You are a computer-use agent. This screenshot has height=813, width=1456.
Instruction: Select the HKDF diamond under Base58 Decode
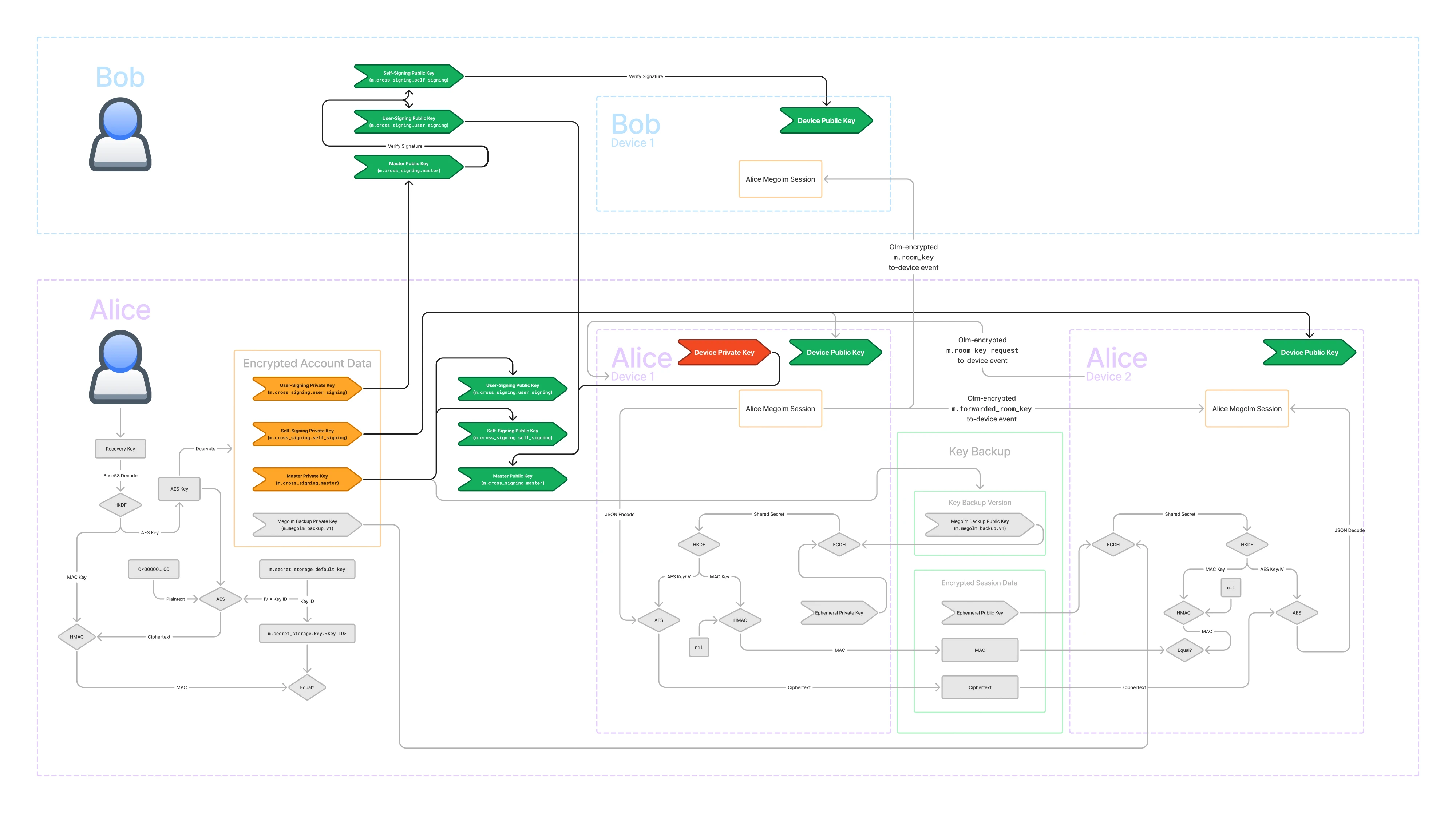(120, 504)
